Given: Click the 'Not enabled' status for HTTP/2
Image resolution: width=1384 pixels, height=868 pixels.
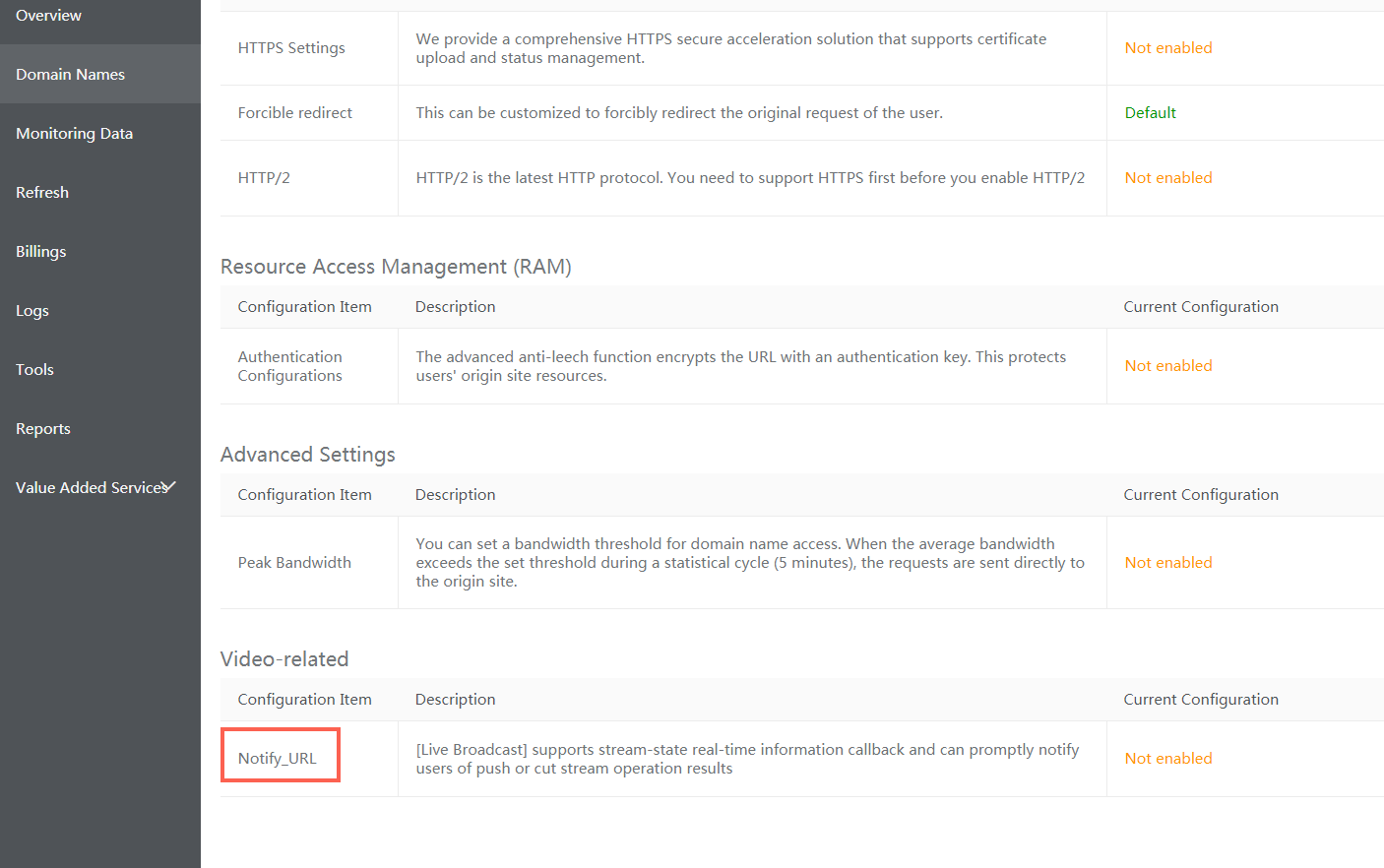Looking at the screenshot, I should click(1167, 178).
